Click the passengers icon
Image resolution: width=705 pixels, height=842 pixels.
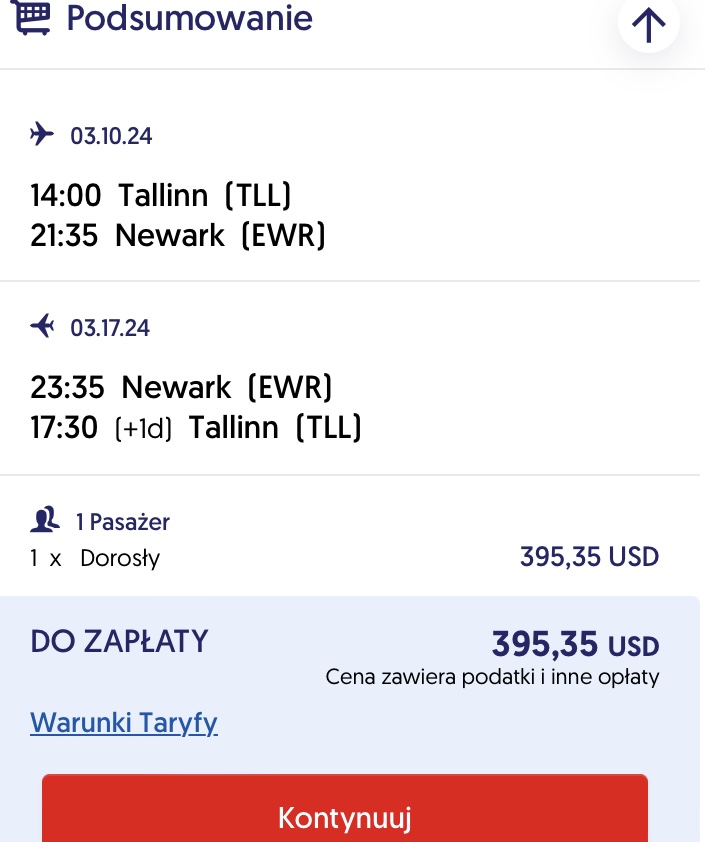pyautogui.click(x=45, y=519)
